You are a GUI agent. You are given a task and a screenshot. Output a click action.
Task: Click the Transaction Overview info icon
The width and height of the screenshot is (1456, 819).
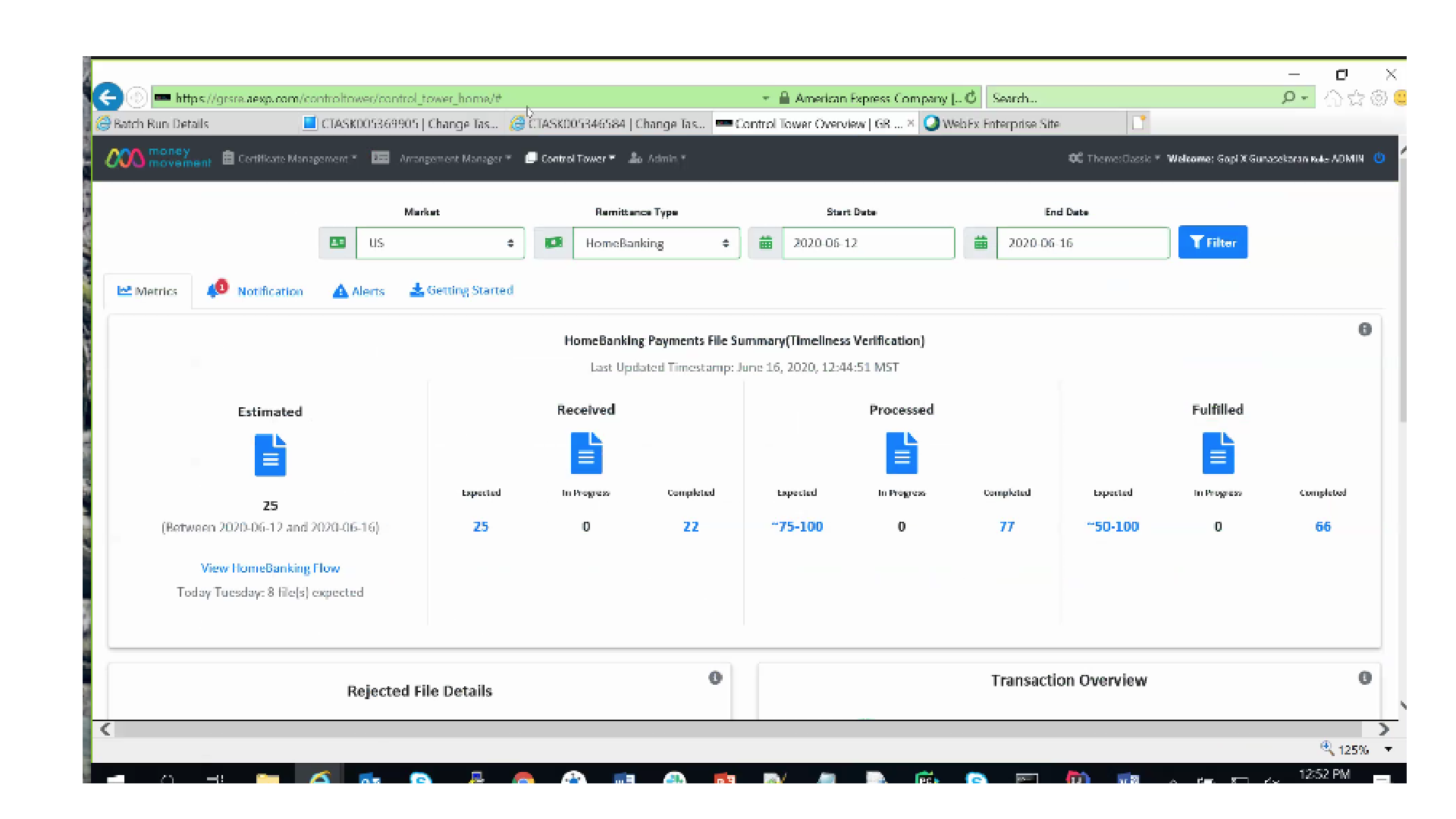click(1364, 678)
